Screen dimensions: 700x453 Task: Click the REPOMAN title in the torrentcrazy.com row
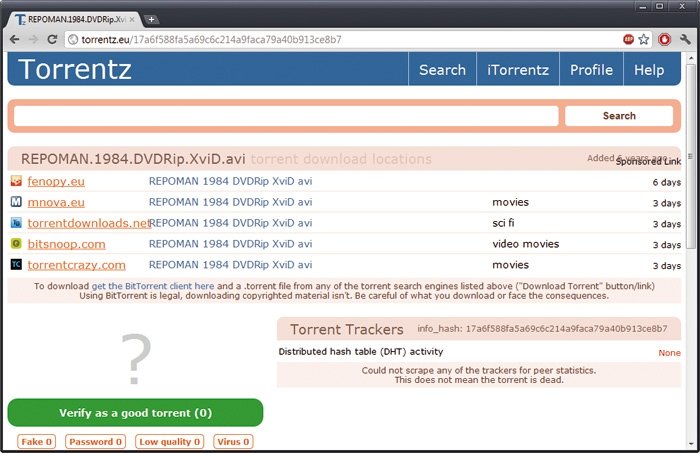230,265
